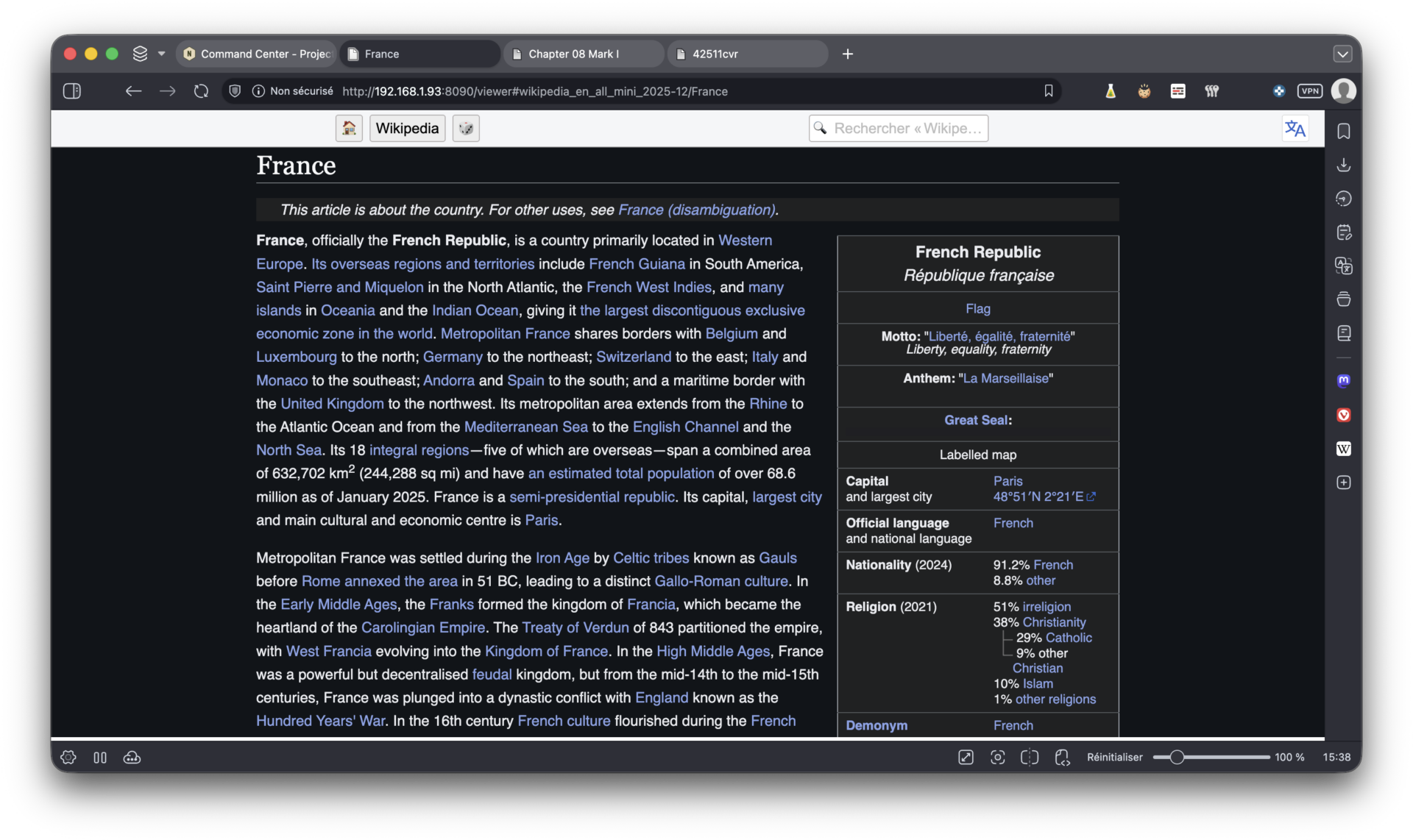
Task: Open the Wikipedia W sidebar panel
Action: pyautogui.click(x=1344, y=449)
